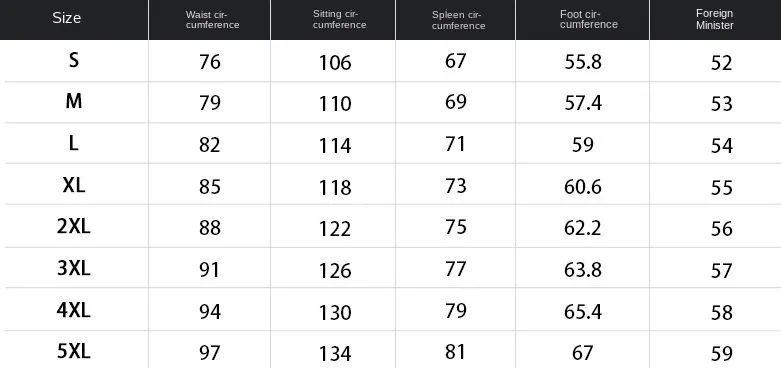Select sitting circumference value 134
The width and height of the screenshot is (781, 368).
click(x=335, y=354)
